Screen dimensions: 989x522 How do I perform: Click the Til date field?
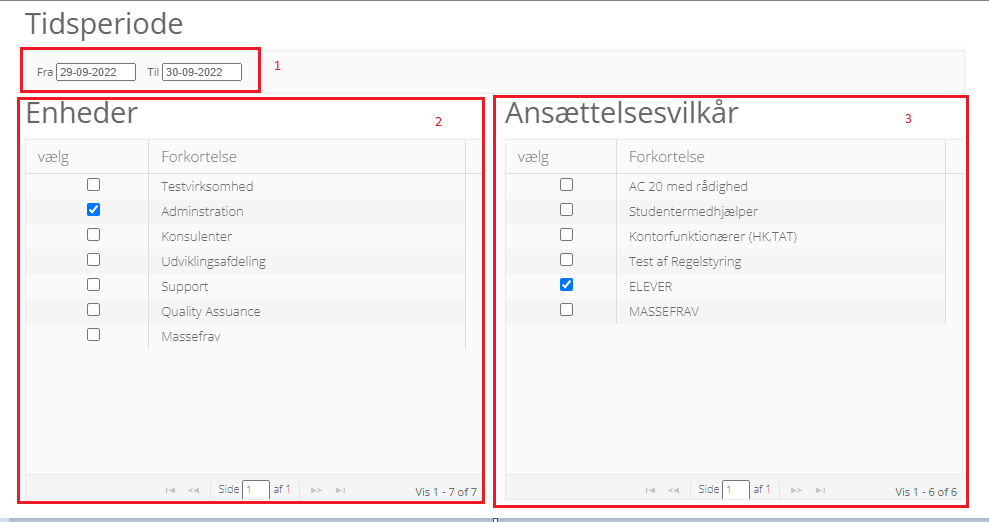click(x=202, y=72)
